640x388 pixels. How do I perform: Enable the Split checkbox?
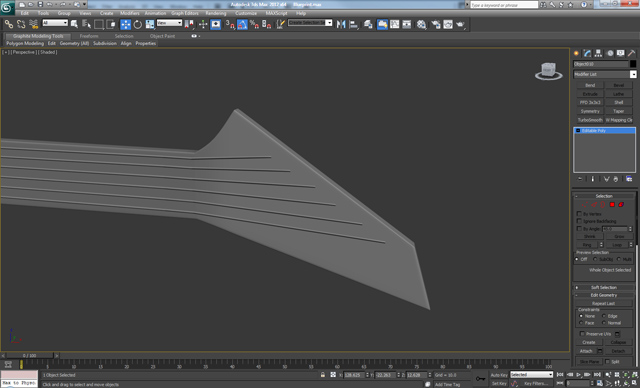(607, 361)
